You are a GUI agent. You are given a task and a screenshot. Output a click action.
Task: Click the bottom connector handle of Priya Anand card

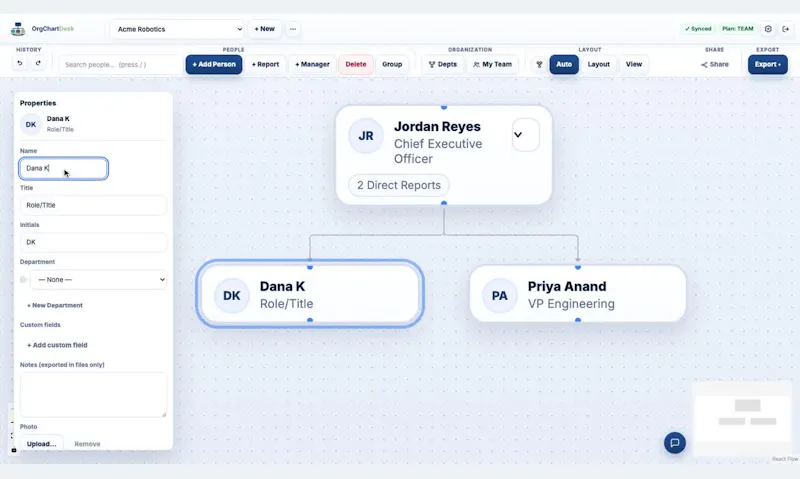tap(578, 320)
